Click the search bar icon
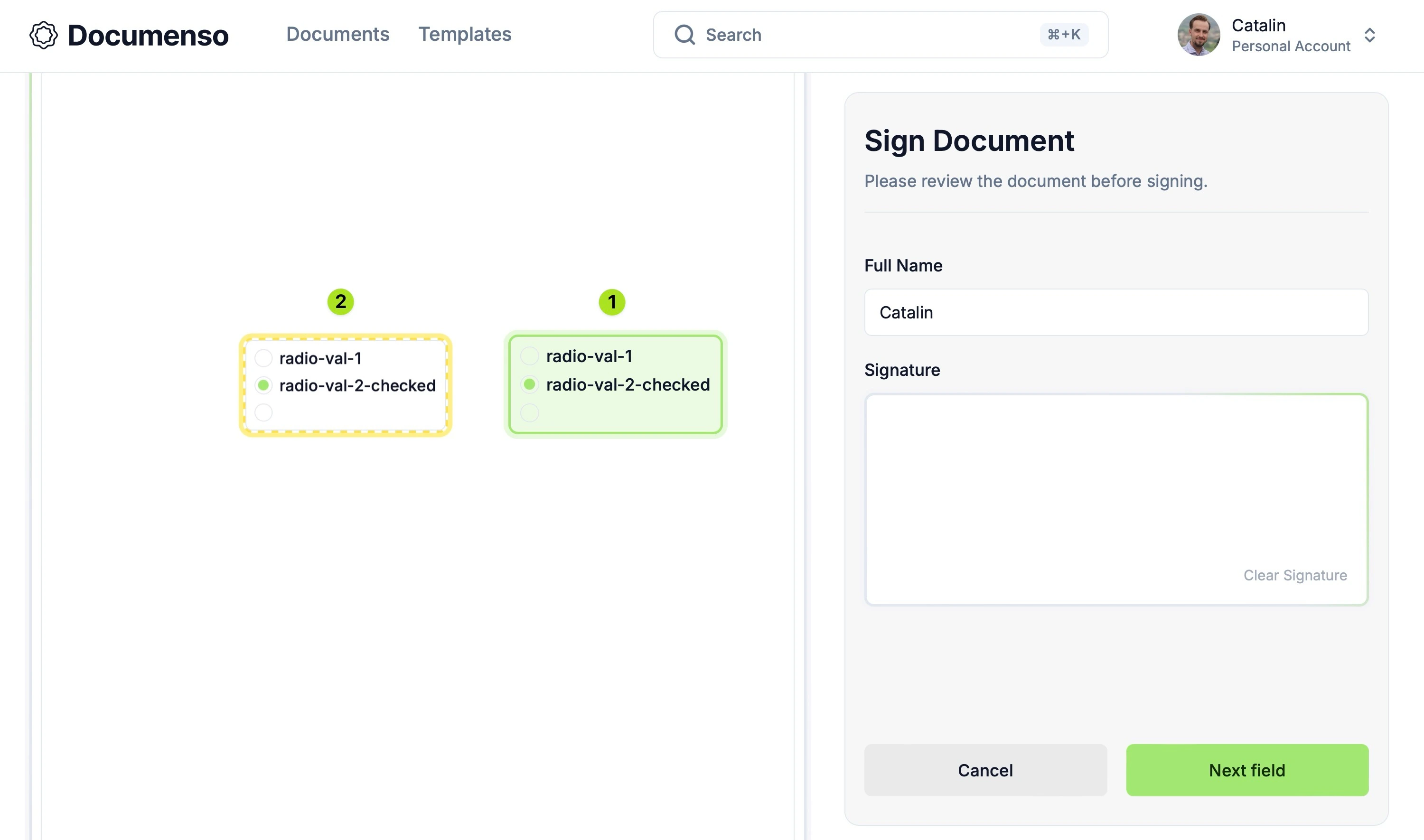 [x=684, y=34]
